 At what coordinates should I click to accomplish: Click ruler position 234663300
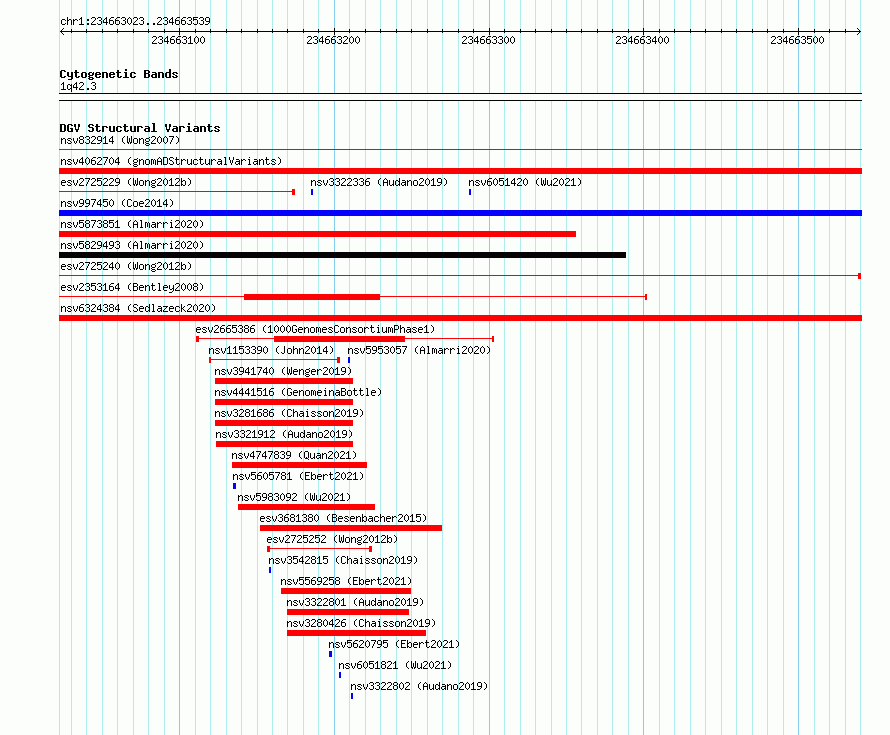click(488, 40)
